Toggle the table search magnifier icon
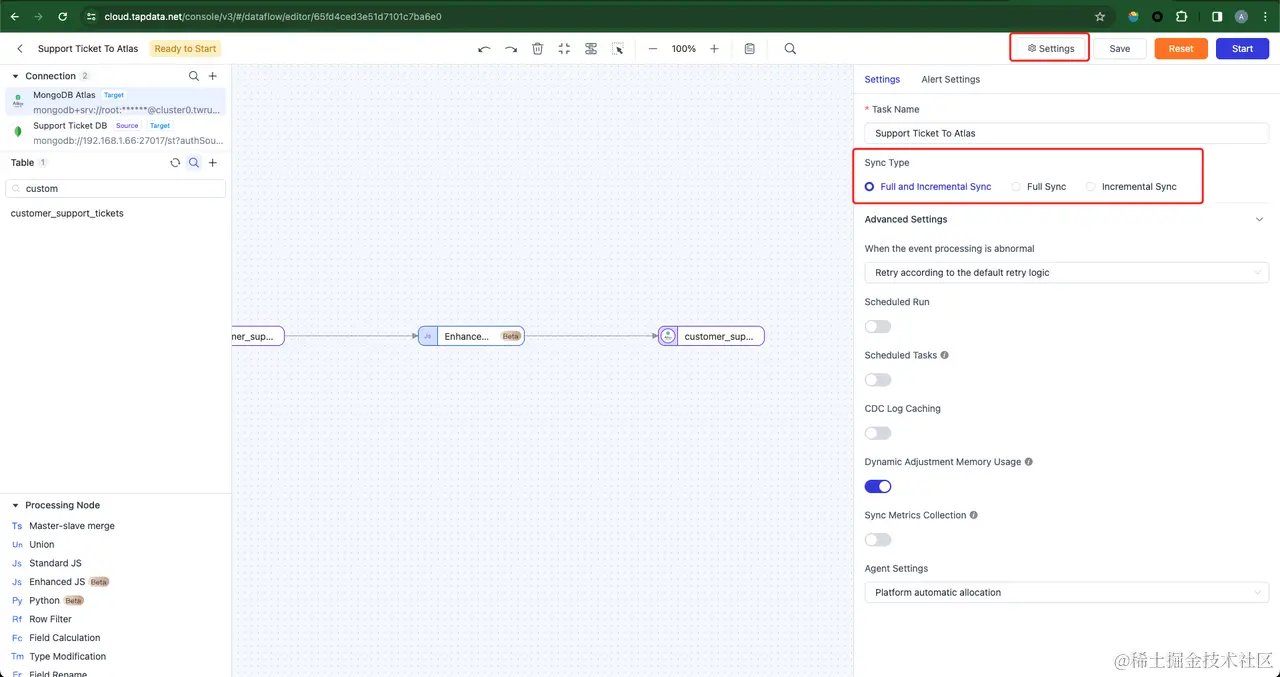This screenshot has height=677, width=1280. coord(194,162)
